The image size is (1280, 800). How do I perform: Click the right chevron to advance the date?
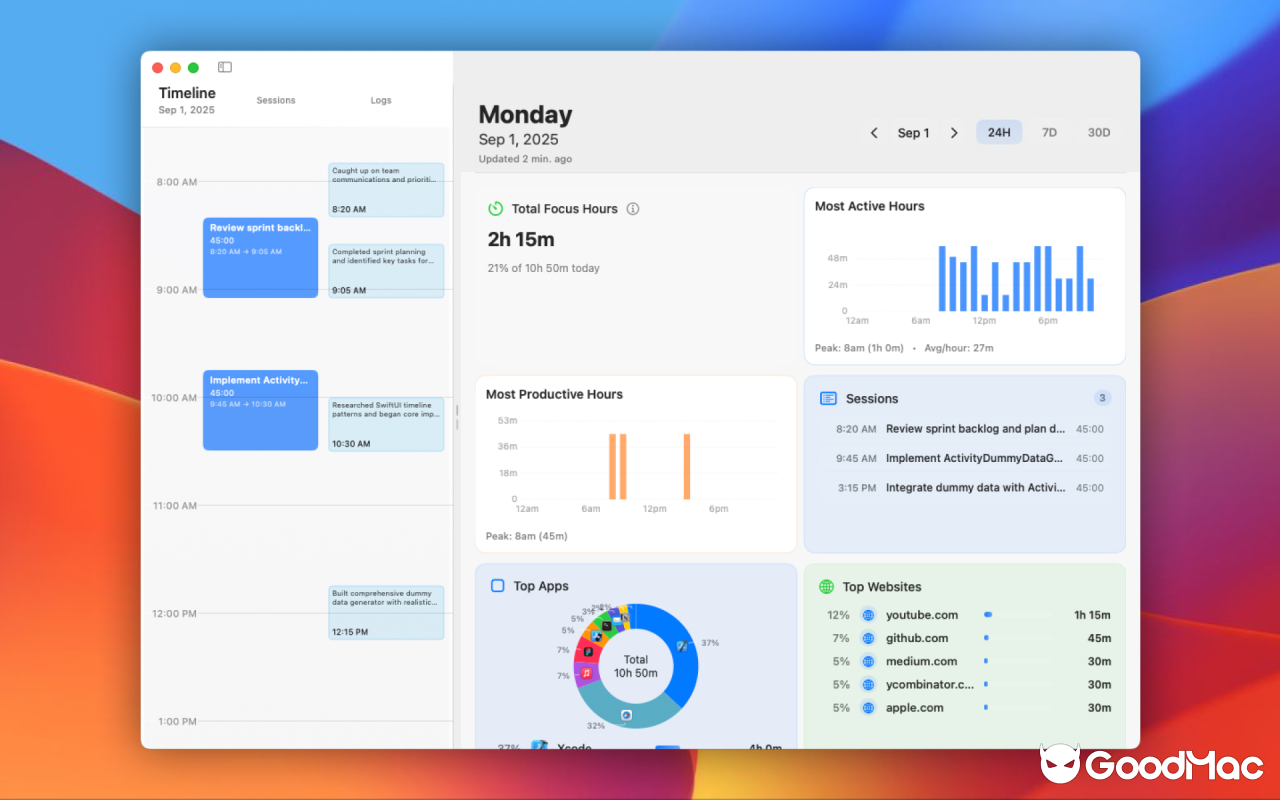point(953,131)
